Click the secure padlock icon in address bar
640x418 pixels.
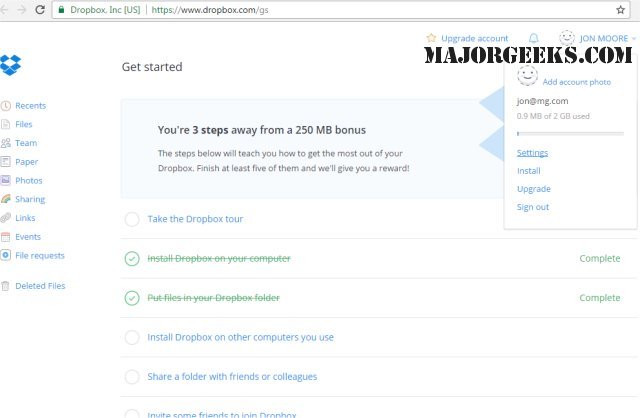(61, 10)
